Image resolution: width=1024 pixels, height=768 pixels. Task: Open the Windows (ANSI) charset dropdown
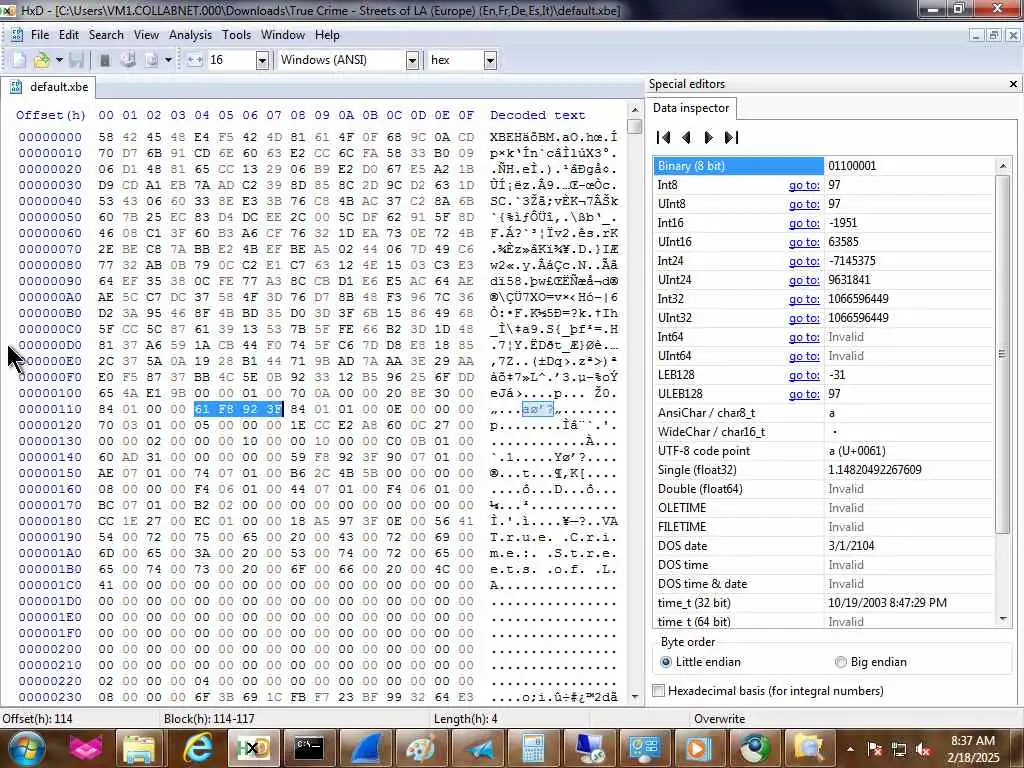tap(412, 61)
